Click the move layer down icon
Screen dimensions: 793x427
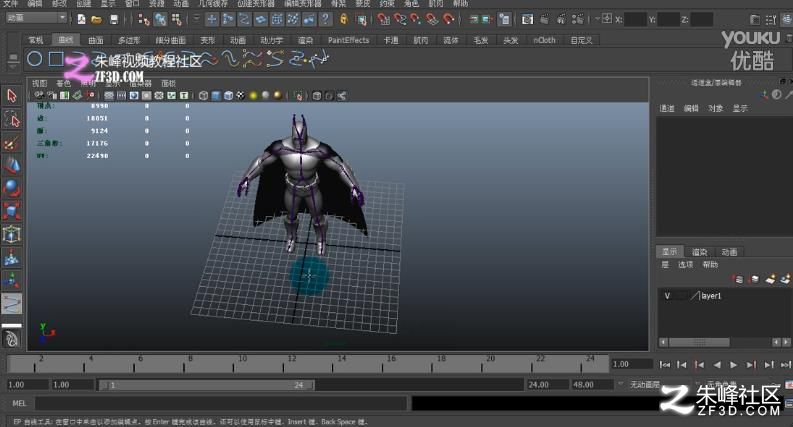tap(754, 279)
